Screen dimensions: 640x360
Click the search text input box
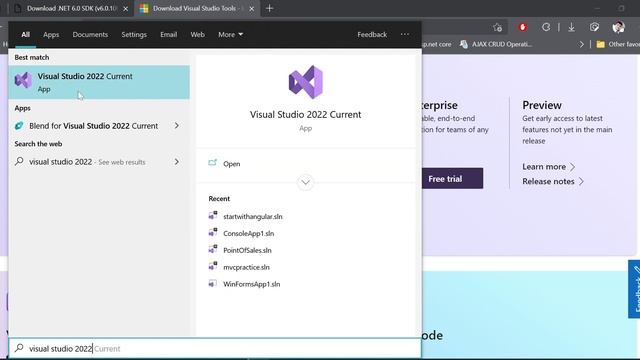[x=215, y=348]
